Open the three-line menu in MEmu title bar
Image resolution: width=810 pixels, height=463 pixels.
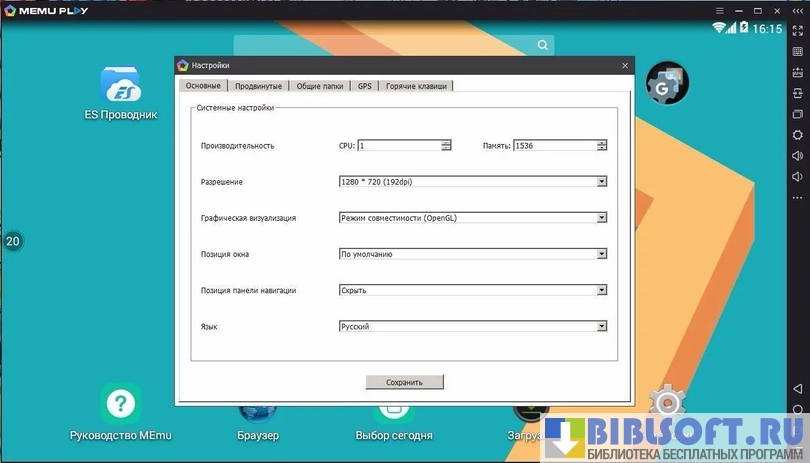pyautogui.click(x=718, y=8)
